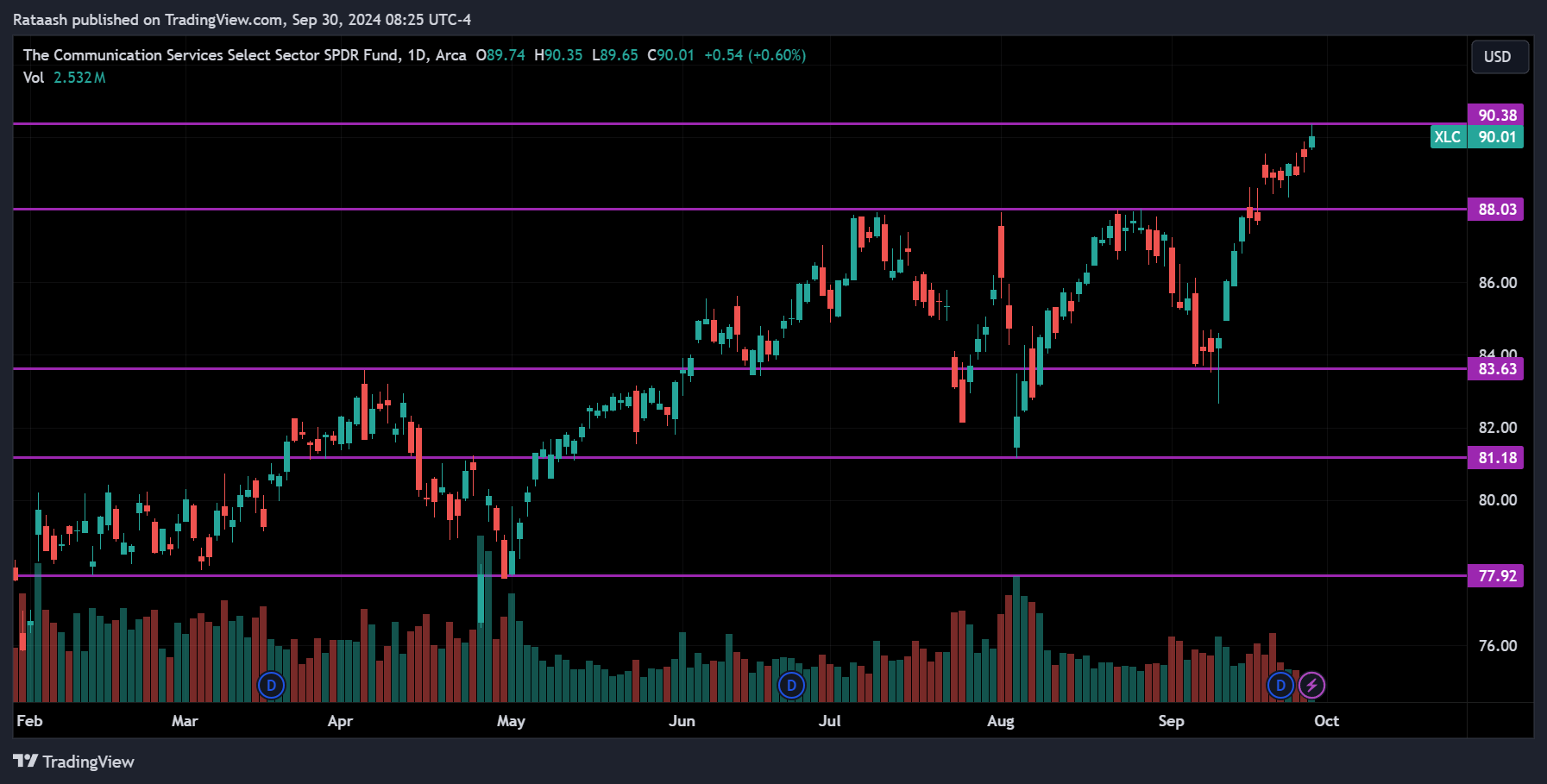Image resolution: width=1547 pixels, height=784 pixels.
Task: Click the open value O89.74
Action: pos(500,55)
